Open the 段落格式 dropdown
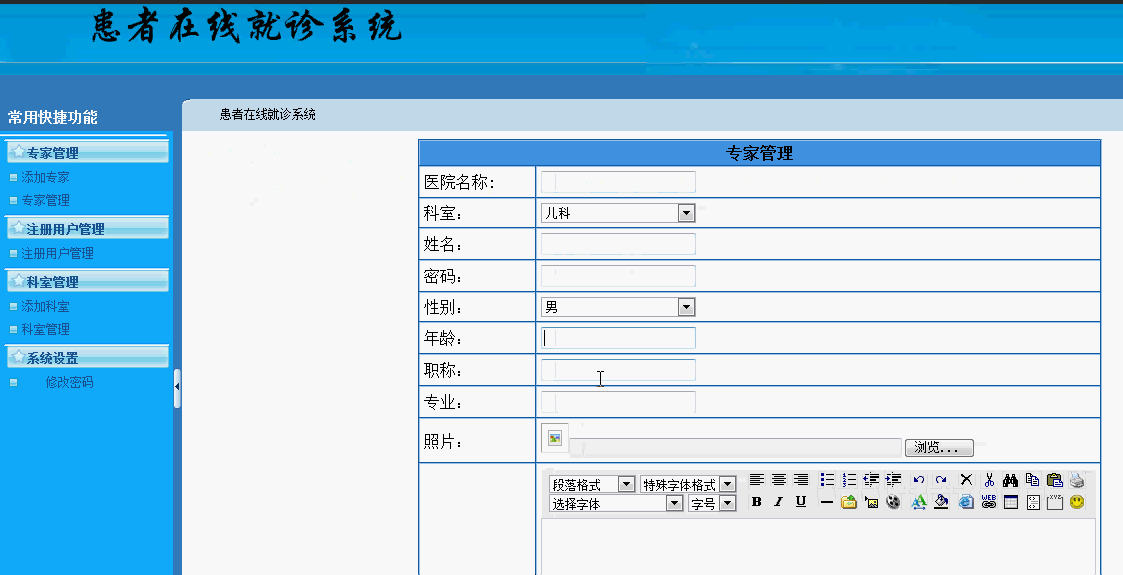 click(x=592, y=485)
